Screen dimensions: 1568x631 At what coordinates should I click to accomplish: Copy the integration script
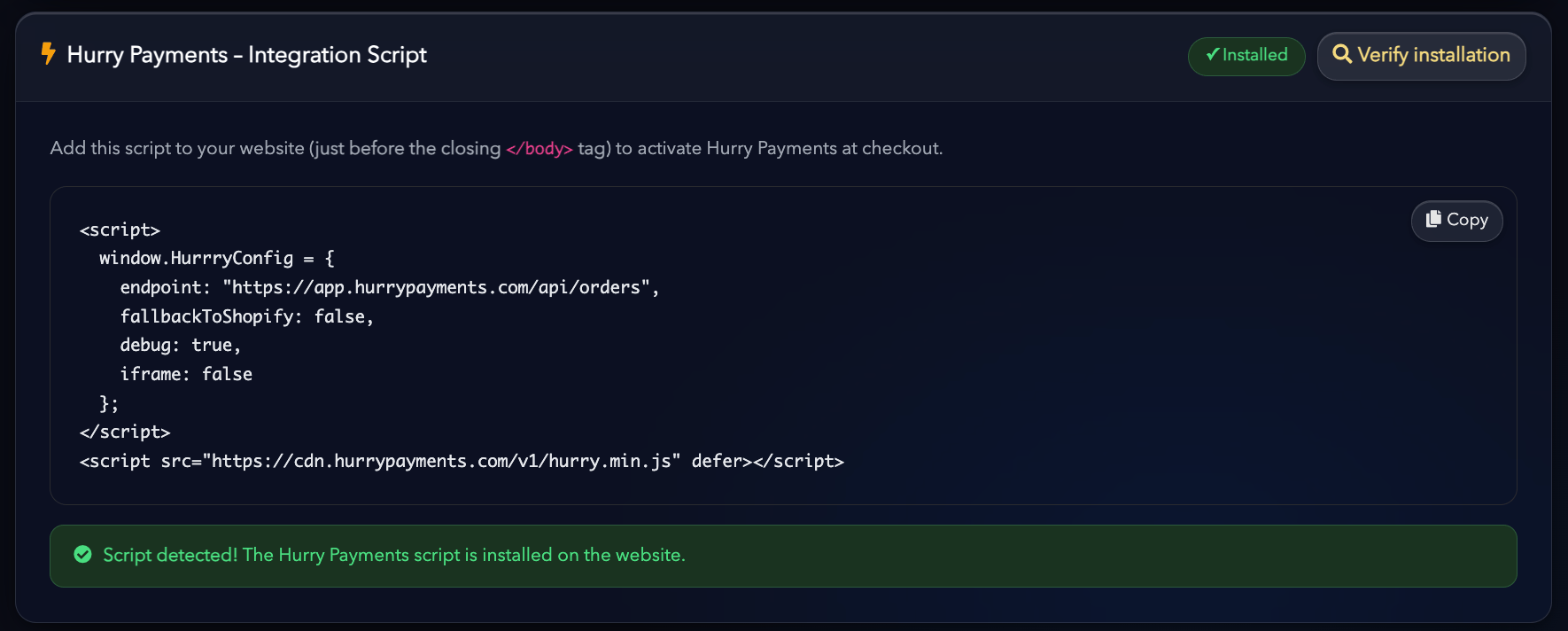point(1456,221)
